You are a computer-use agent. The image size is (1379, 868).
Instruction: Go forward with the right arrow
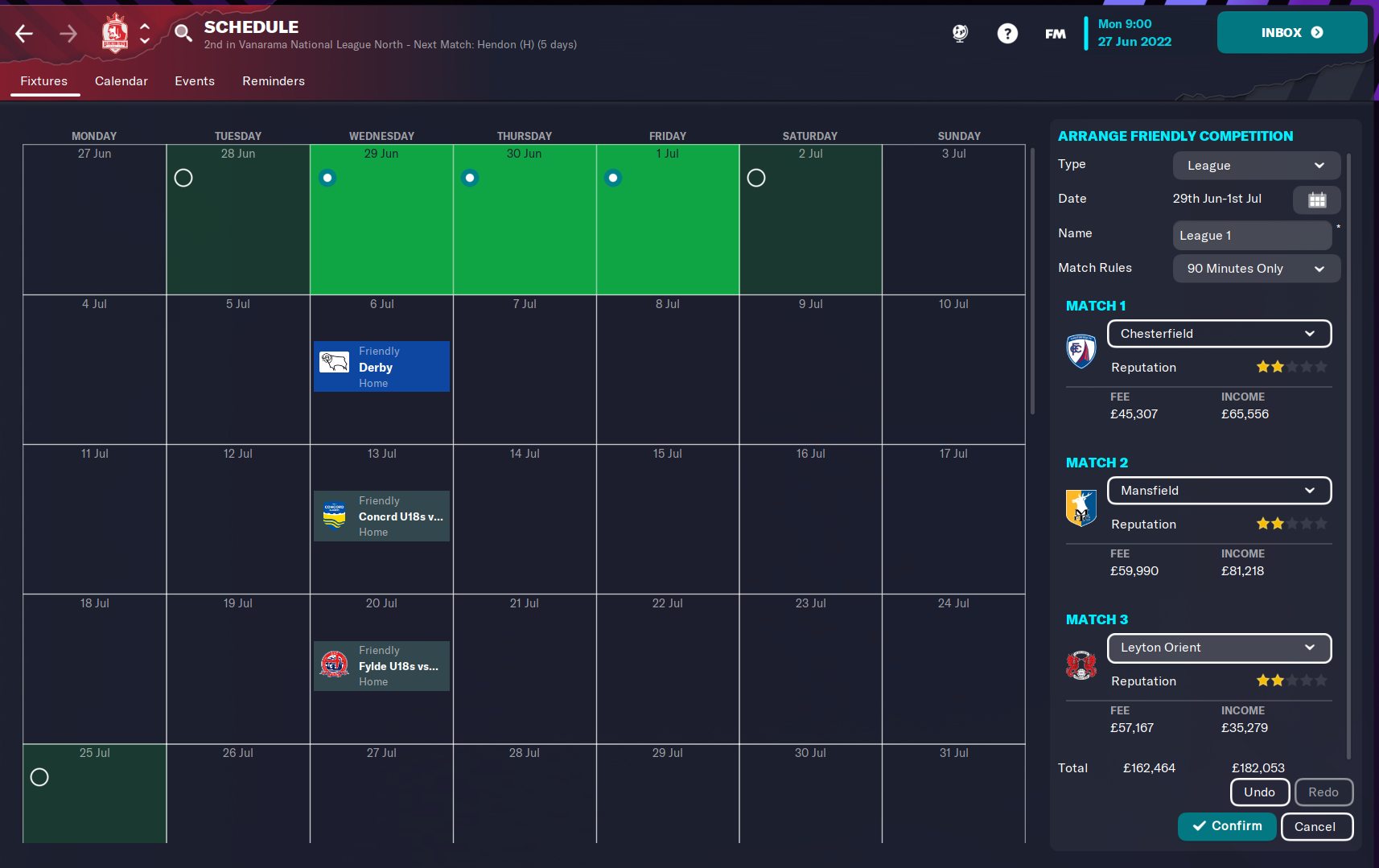click(x=68, y=33)
